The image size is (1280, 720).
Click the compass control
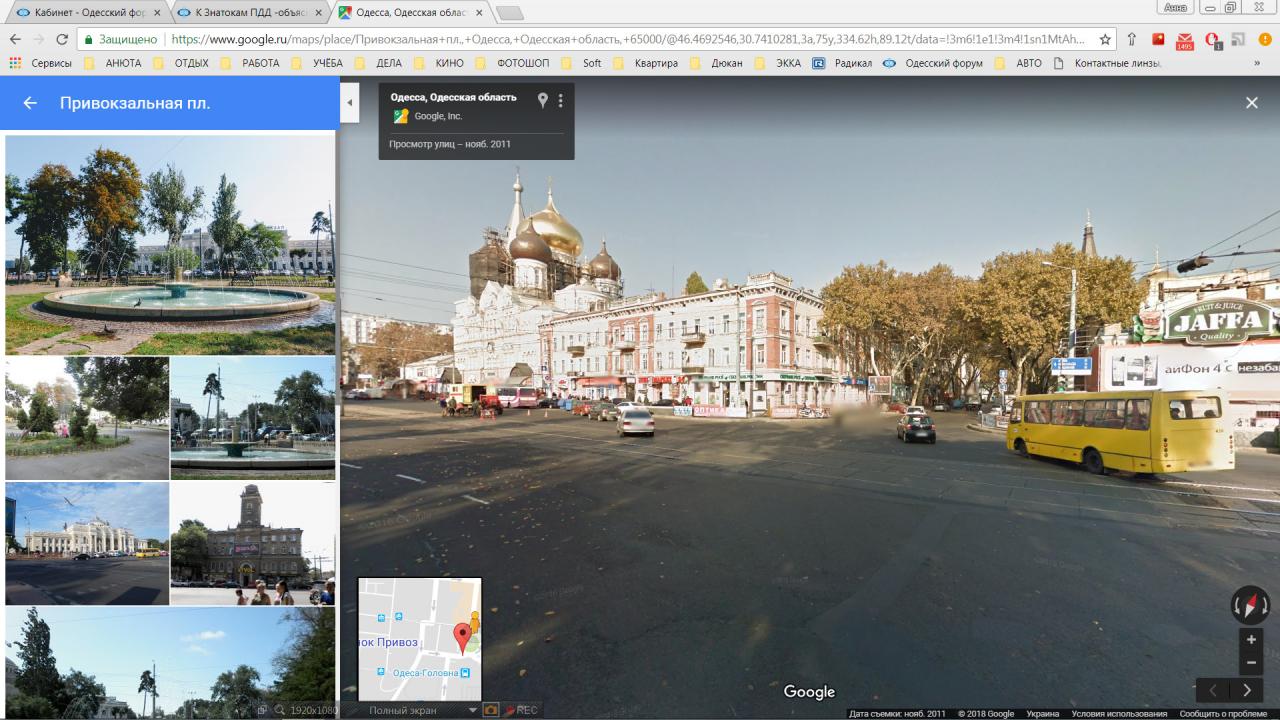1250,605
